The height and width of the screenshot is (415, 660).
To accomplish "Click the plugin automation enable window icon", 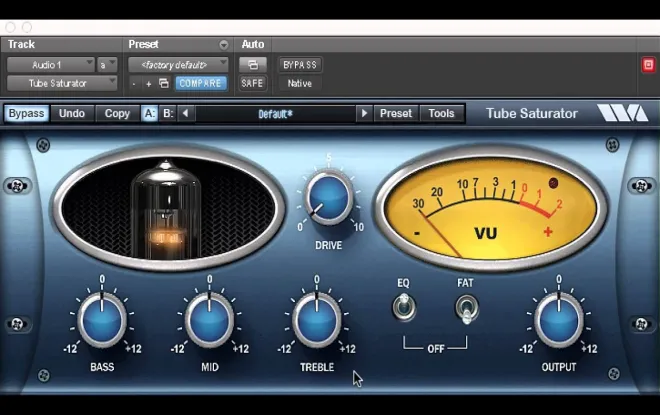I will [253, 65].
